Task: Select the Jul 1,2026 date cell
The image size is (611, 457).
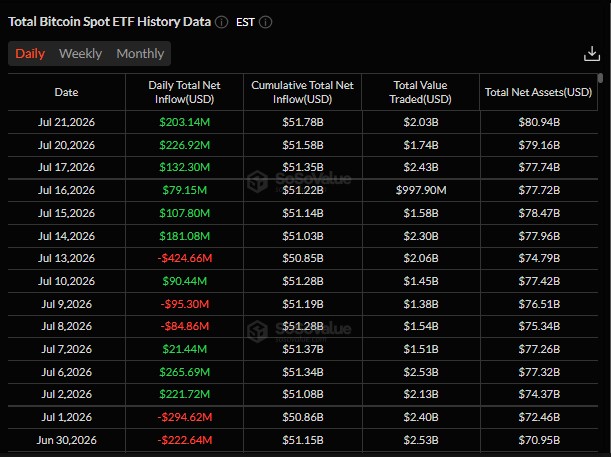Action: [x=67, y=417]
